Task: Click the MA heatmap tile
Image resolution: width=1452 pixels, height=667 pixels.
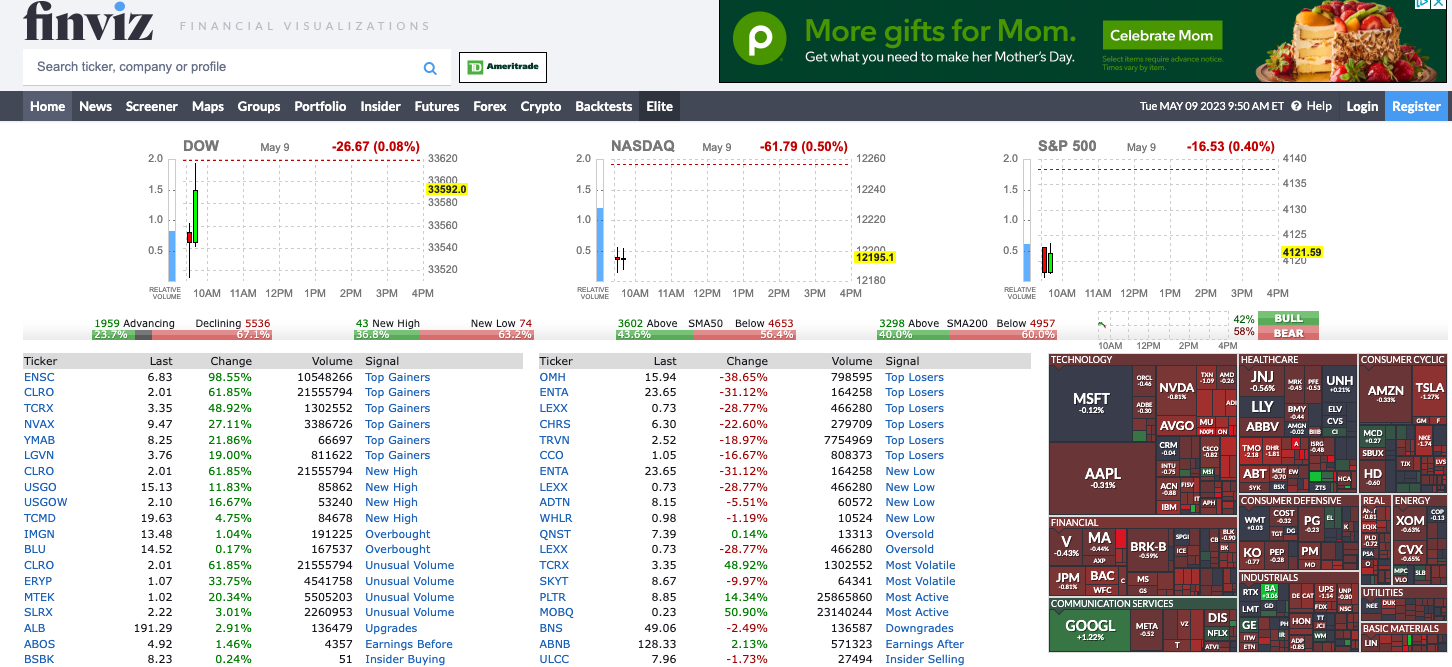Action: (x=1099, y=541)
